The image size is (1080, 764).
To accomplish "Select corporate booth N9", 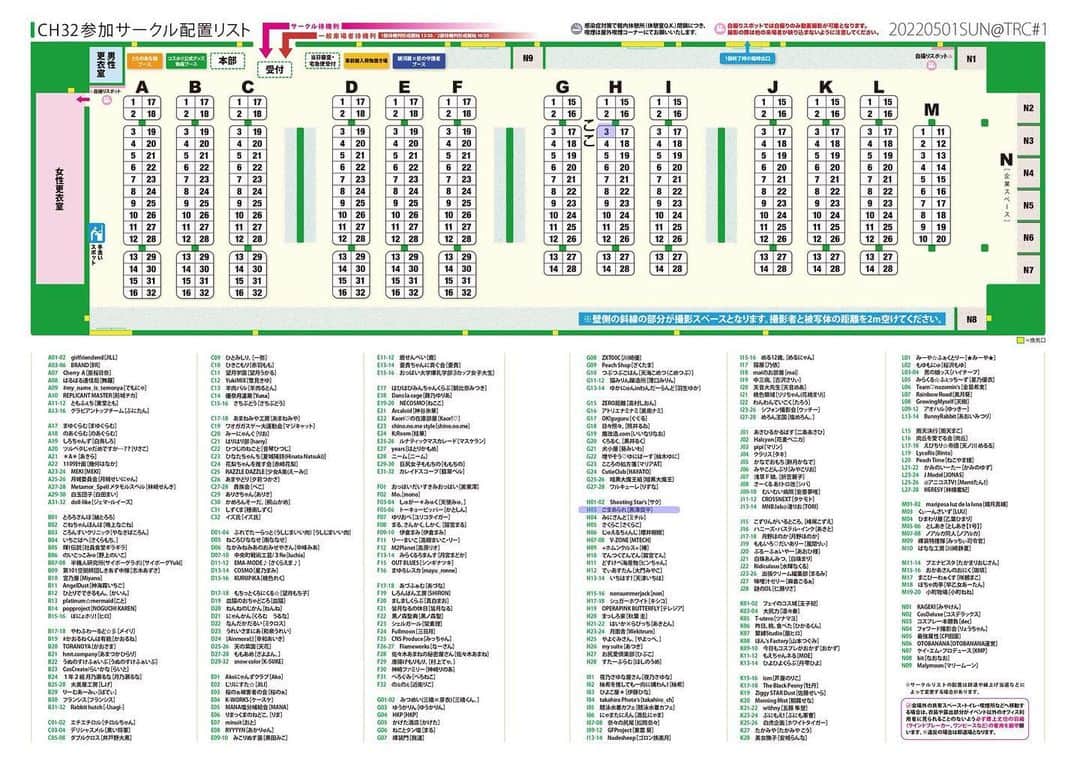I will pos(528,59).
